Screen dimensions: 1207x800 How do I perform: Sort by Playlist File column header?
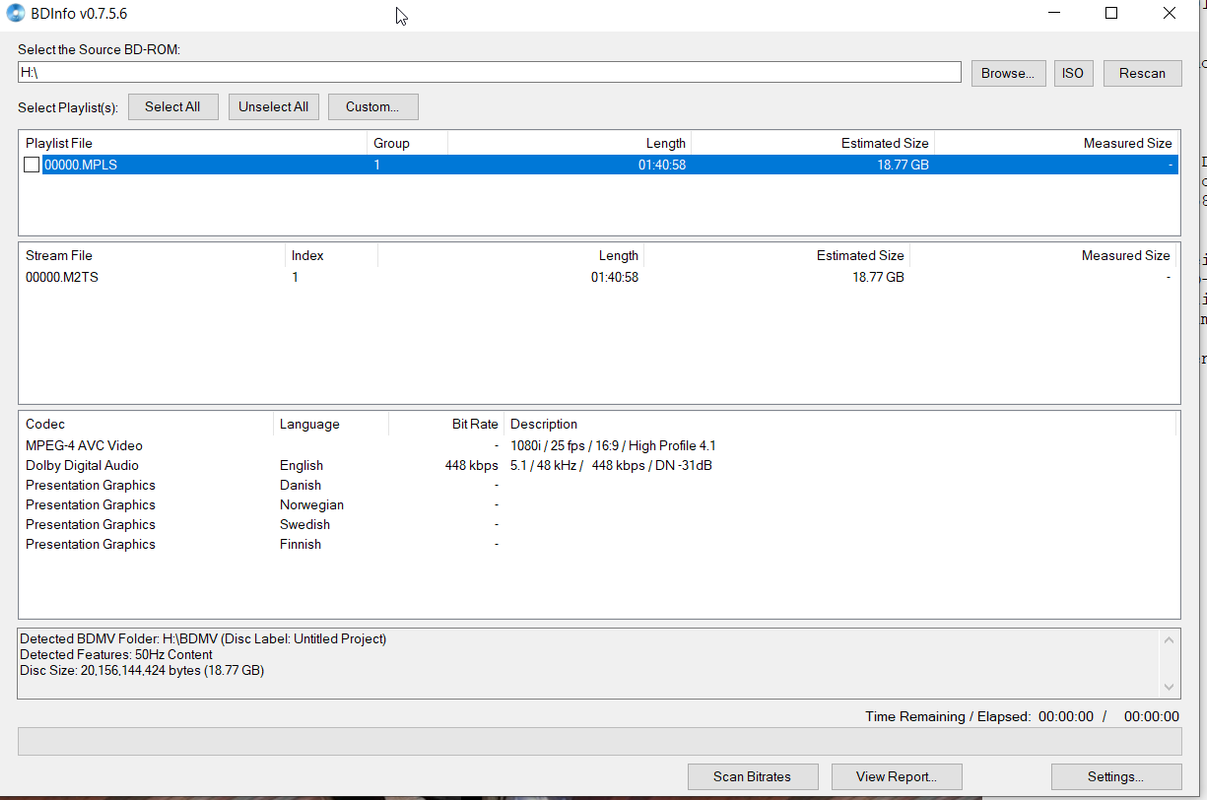pos(193,143)
